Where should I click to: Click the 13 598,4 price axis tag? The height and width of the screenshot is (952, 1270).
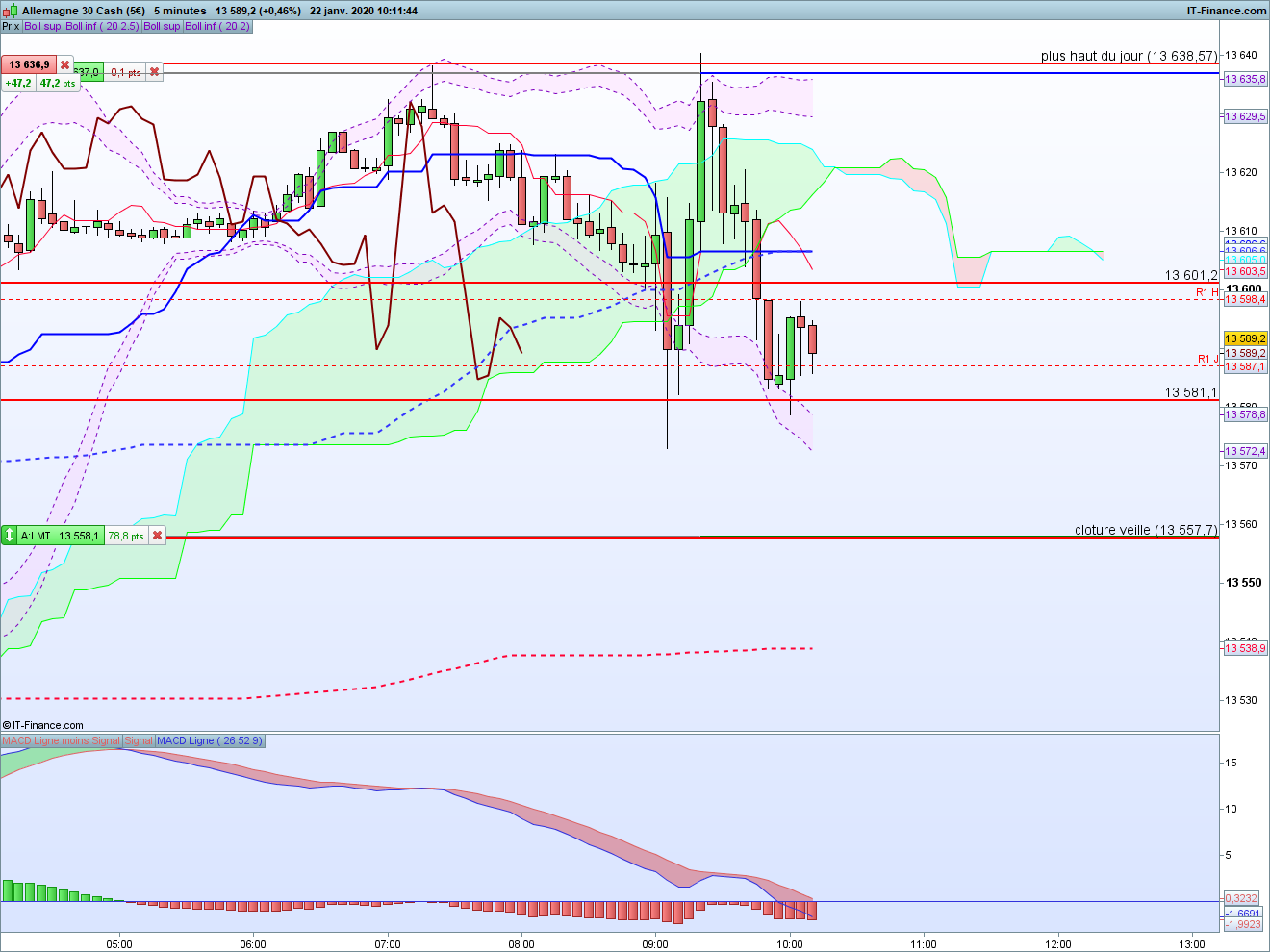[x=1245, y=299]
